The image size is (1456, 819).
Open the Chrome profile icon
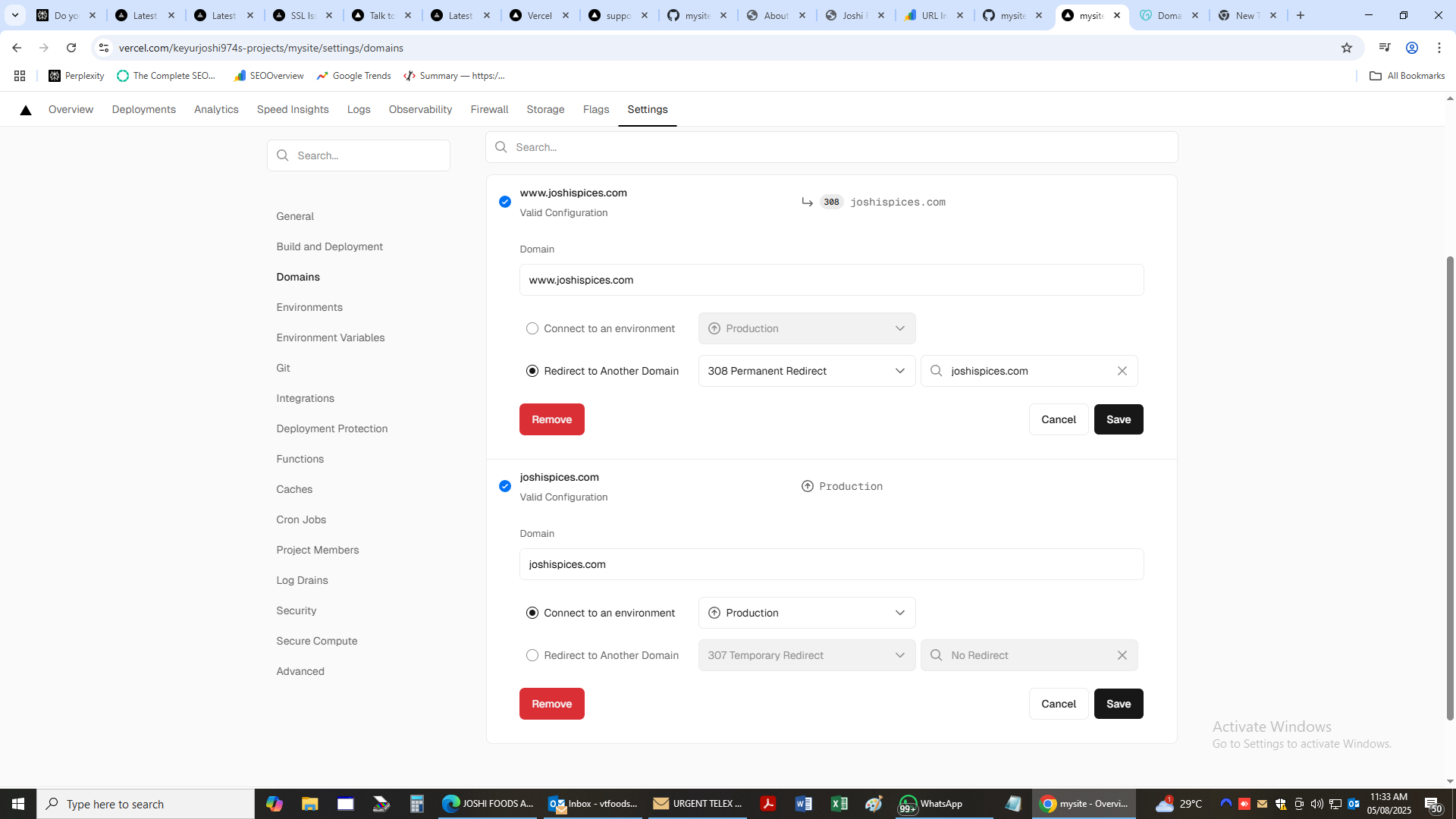1411,48
